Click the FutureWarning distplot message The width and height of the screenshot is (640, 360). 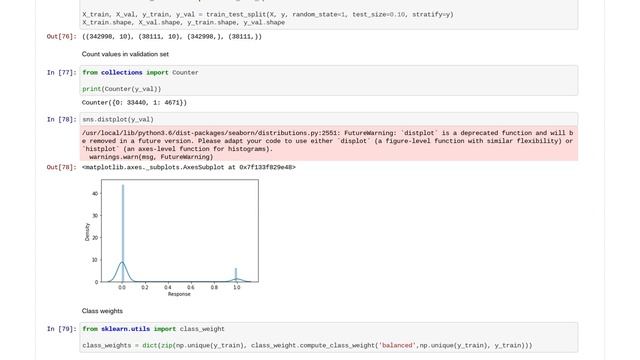pos(329,144)
